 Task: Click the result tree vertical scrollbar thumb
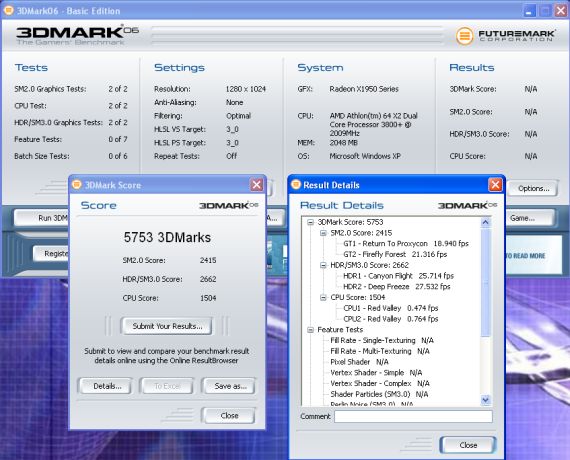click(x=486, y=282)
